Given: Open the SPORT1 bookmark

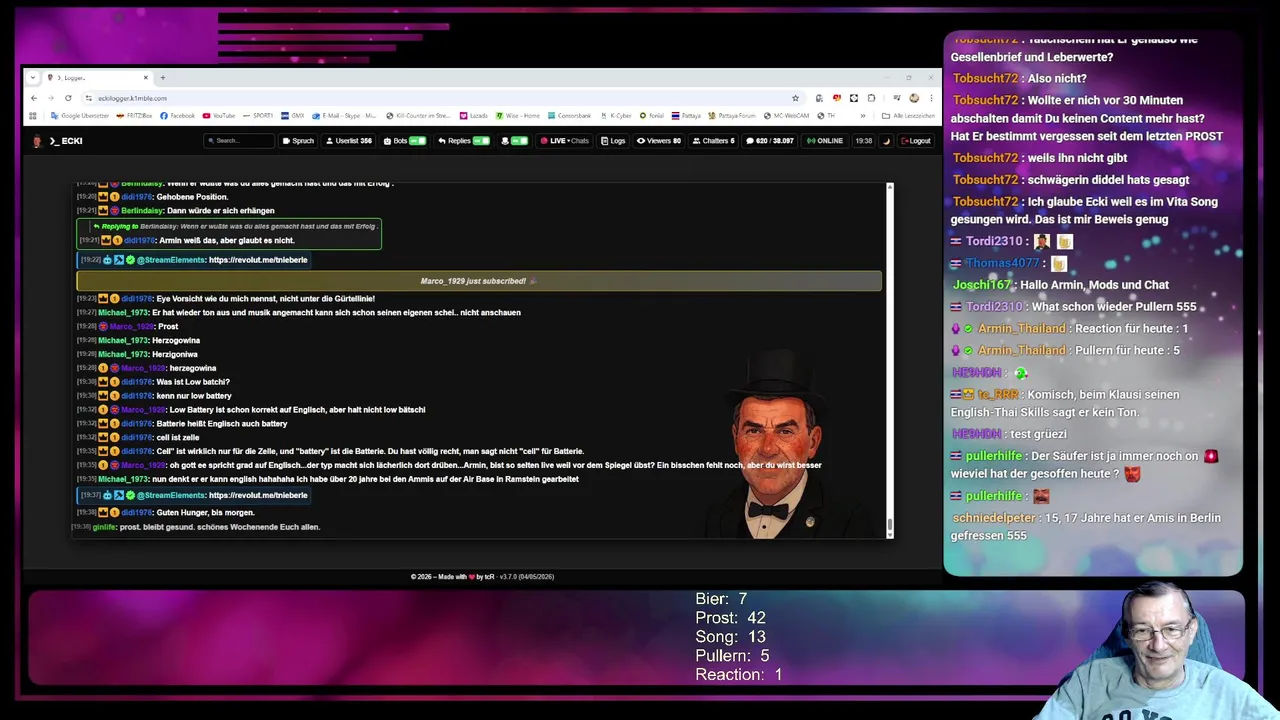Looking at the screenshot, I should point(258,116).
